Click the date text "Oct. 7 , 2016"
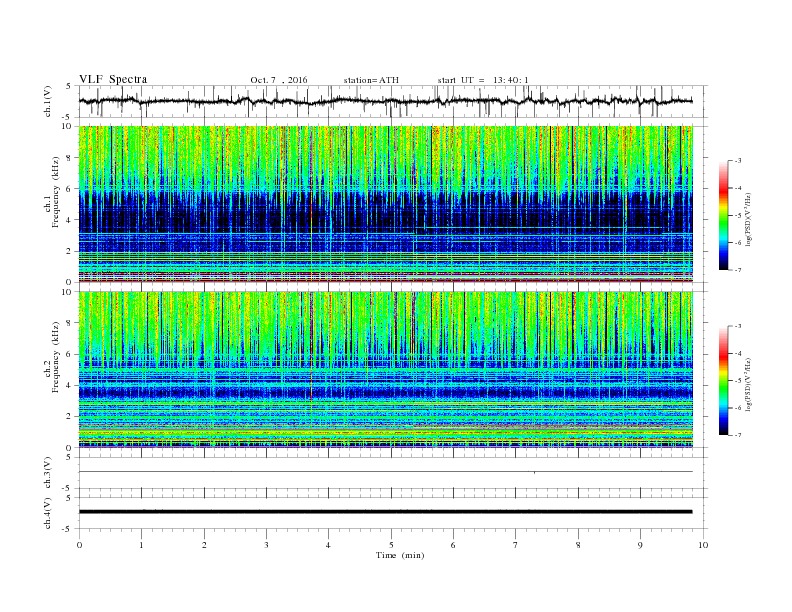The image size is (792, 612). coord(278,80)
